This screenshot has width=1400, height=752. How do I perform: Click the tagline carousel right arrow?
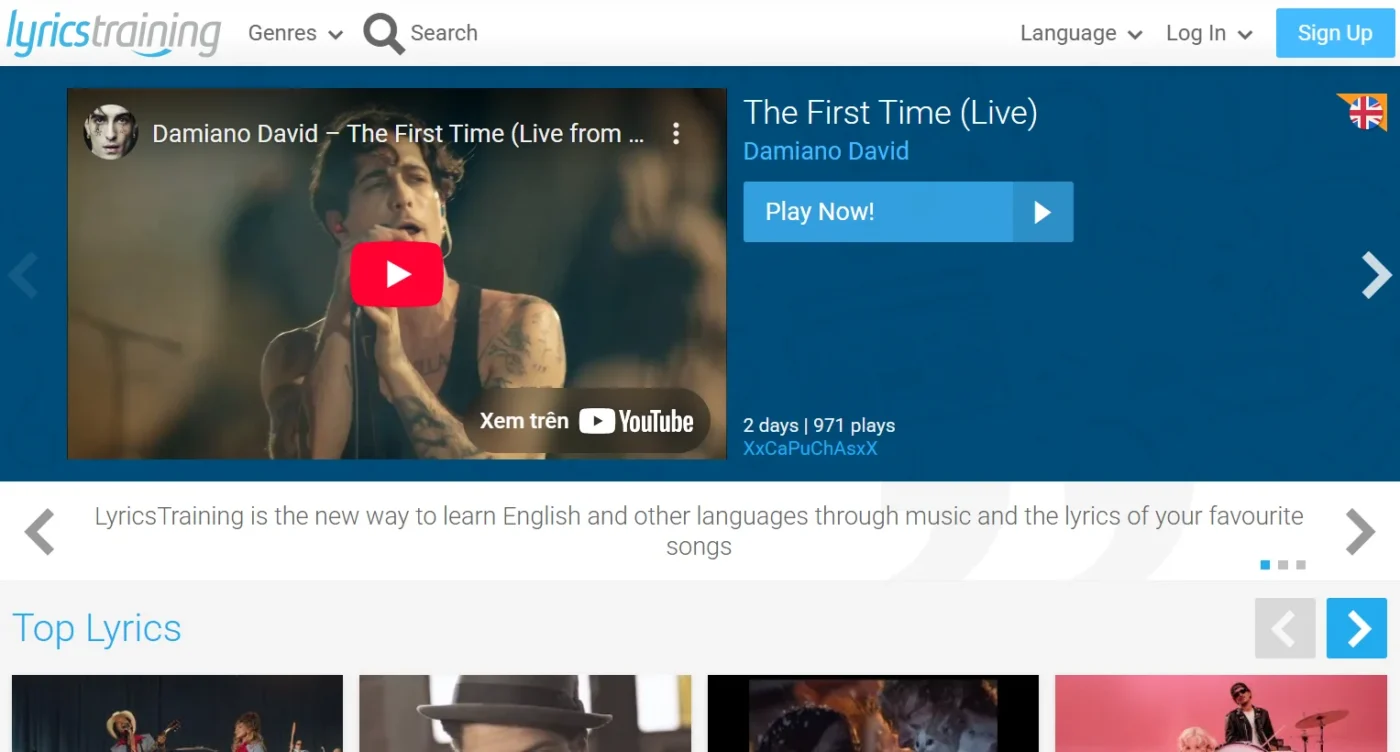click(1359, 531)
